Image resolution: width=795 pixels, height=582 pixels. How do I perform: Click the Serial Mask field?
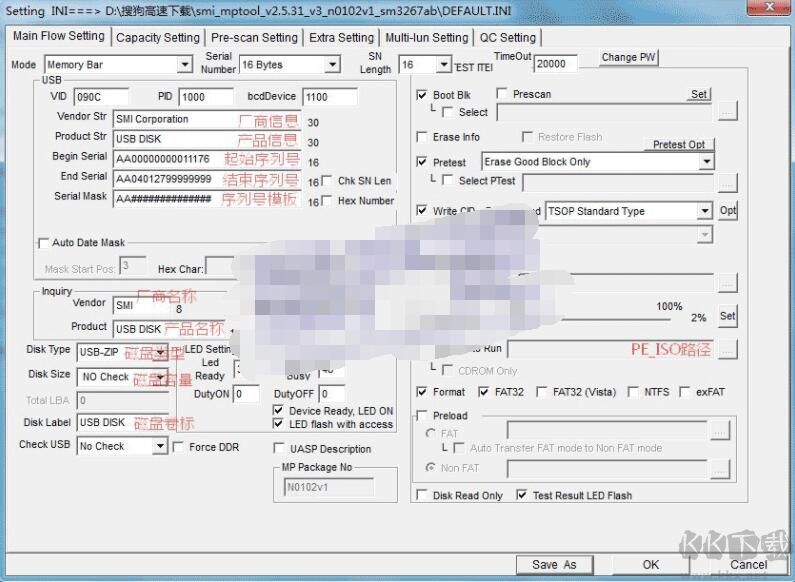pyautogui.click(x=207, y=199)
